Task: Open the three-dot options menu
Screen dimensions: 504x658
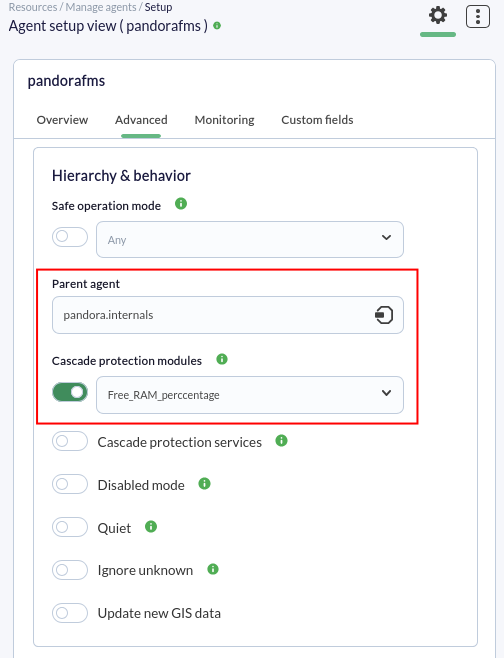Action: [x=478, y=17]
